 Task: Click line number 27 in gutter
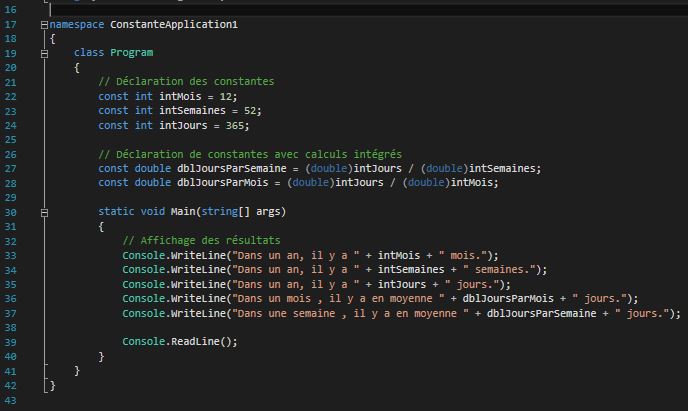tap(11, 169)
